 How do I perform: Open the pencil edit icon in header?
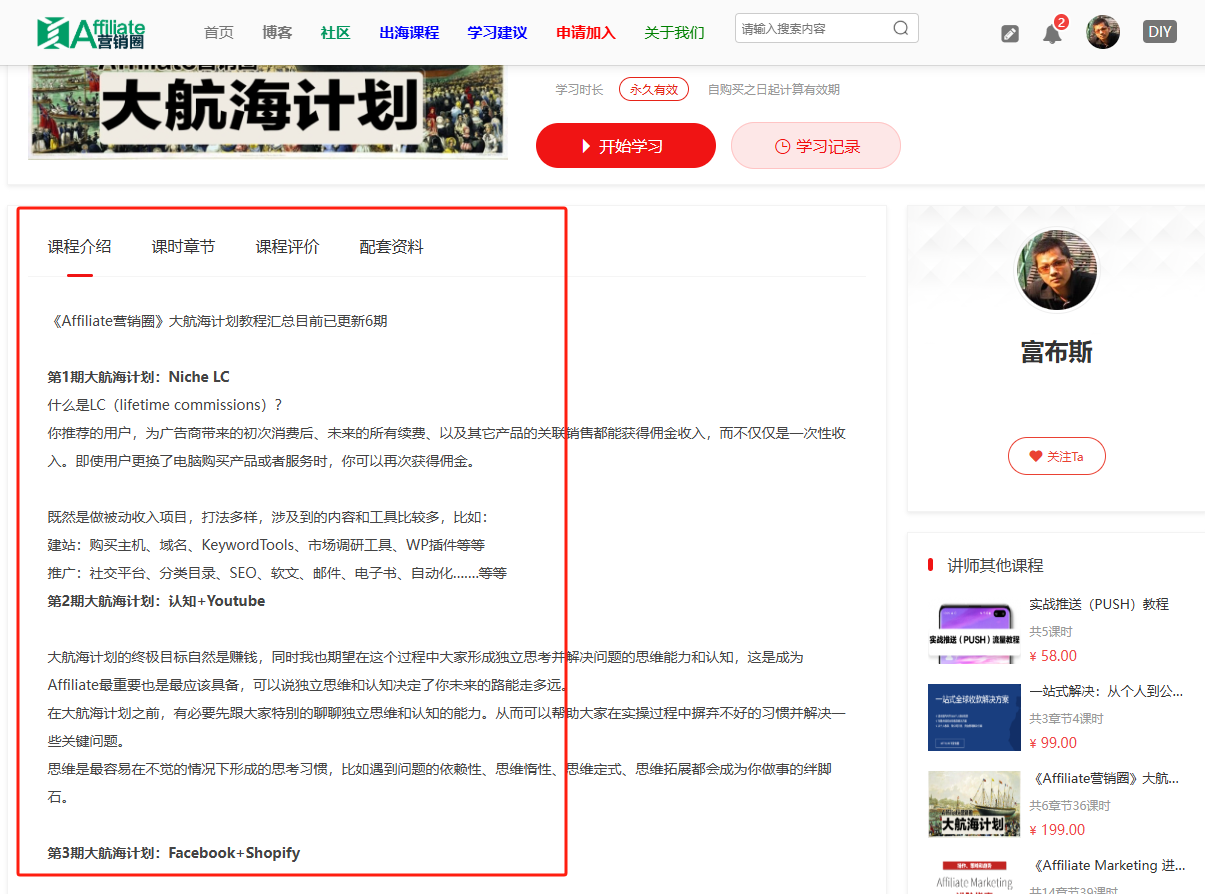[1010, 33]
